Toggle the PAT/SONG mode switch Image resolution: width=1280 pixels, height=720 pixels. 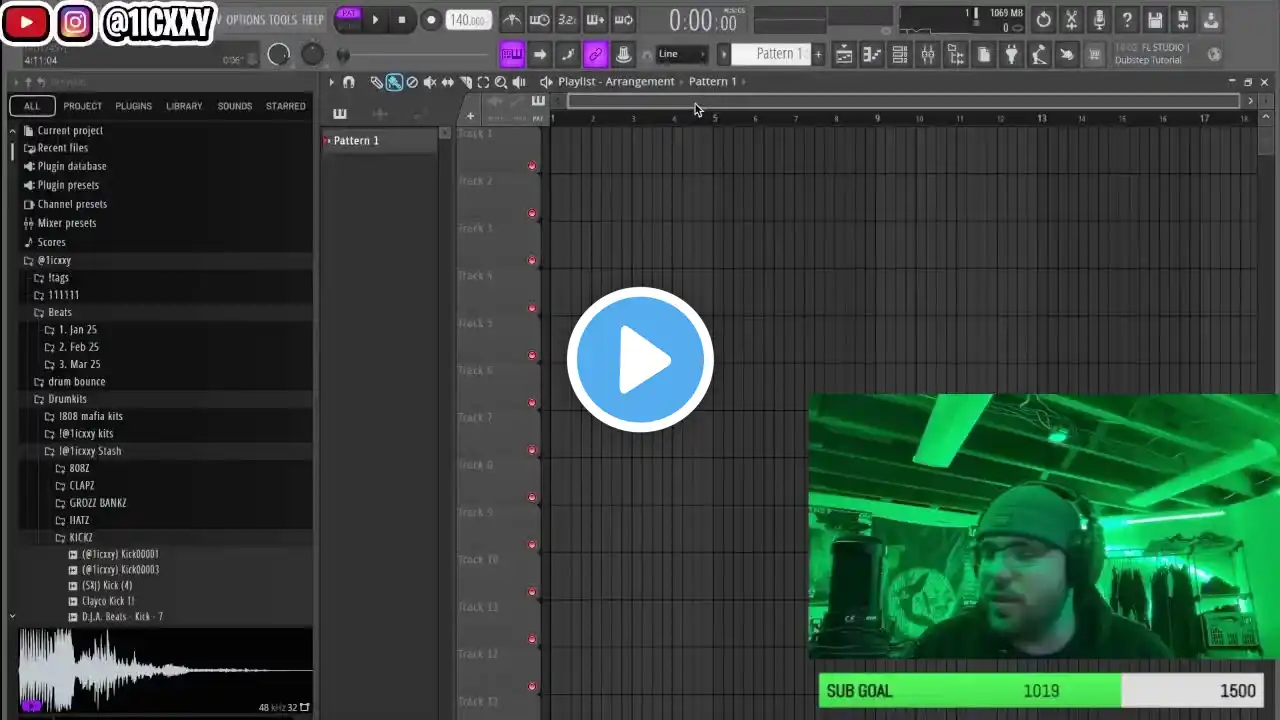[x=348, y=18]
